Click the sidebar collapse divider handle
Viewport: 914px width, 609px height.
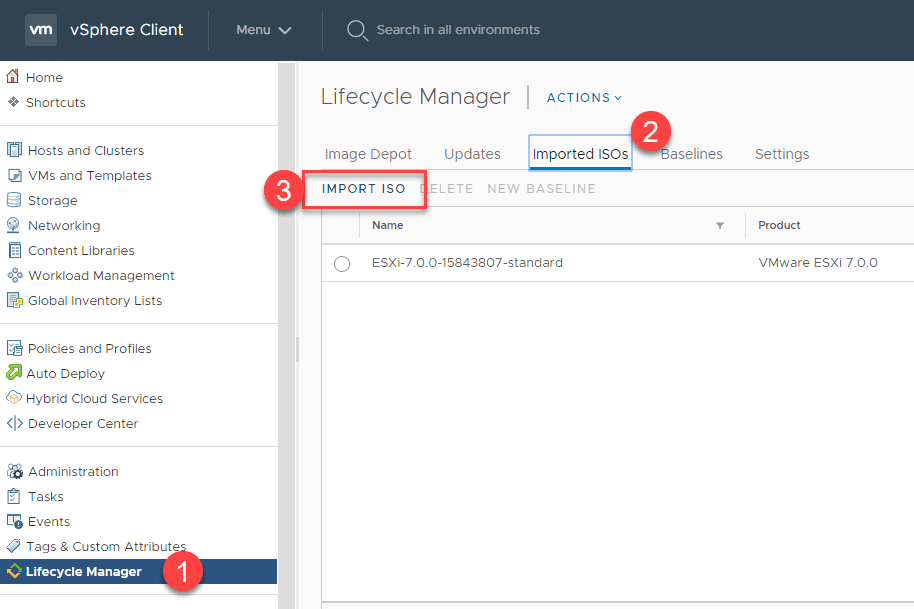tap(297, 349)
